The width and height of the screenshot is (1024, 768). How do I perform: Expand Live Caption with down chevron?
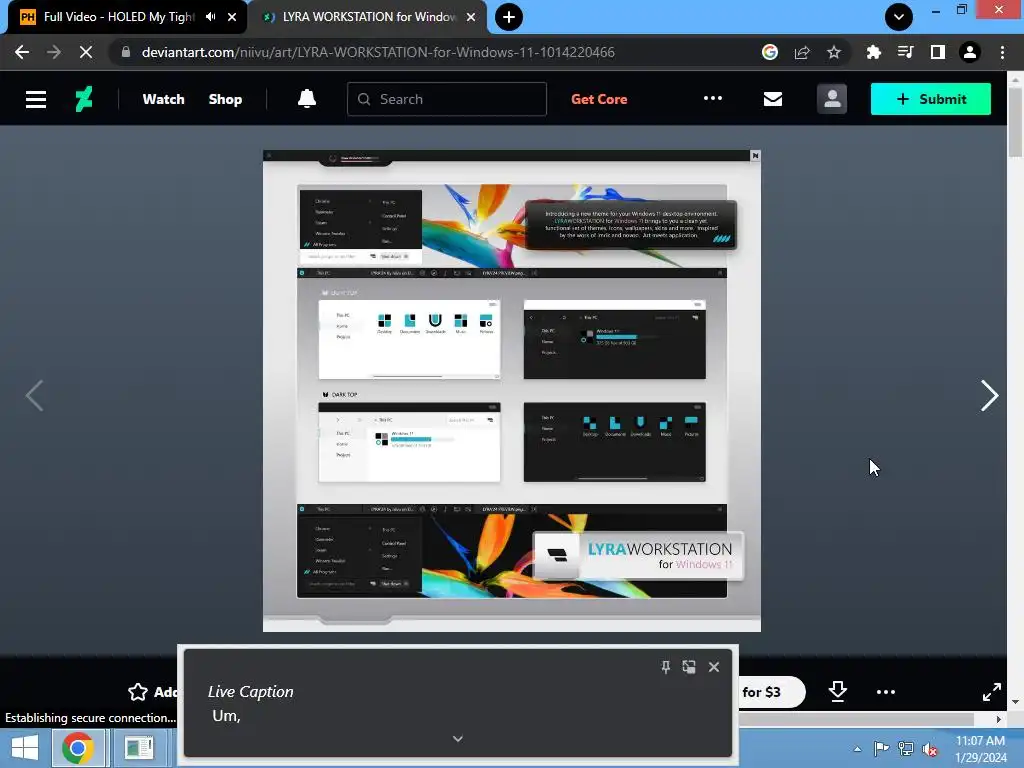tap(458, 739)
